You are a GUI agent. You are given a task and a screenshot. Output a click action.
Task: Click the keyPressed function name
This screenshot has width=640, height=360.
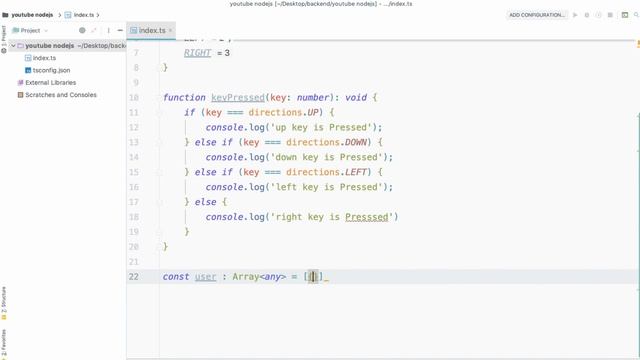coord(238,98)
